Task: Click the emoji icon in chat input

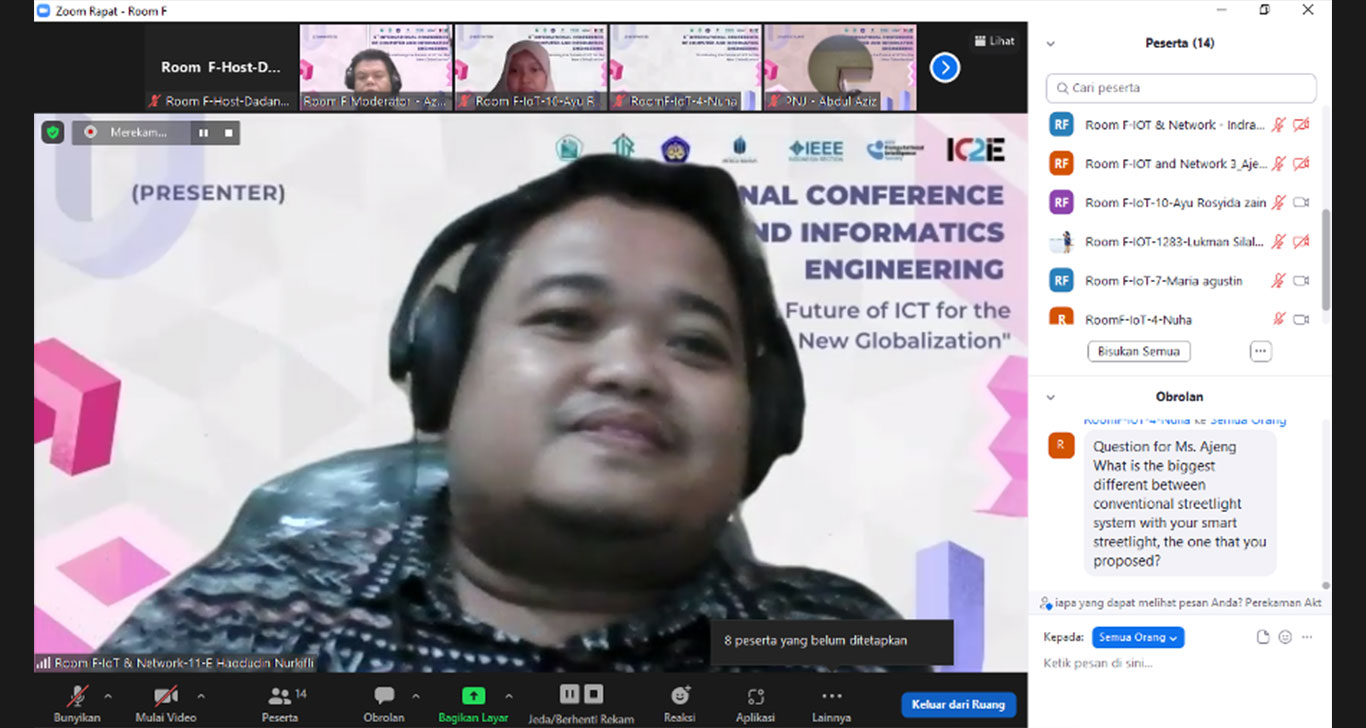Action: click(x=1285, y=637)
